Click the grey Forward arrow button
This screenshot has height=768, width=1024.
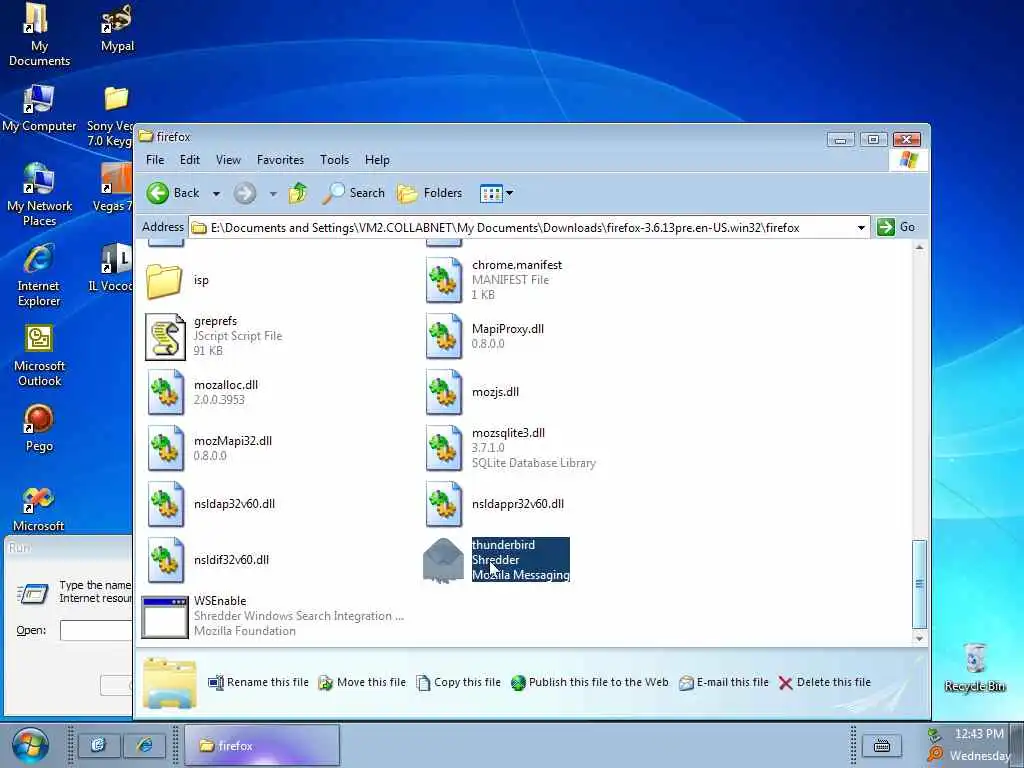pyautogui.click(x=245, y=193)
